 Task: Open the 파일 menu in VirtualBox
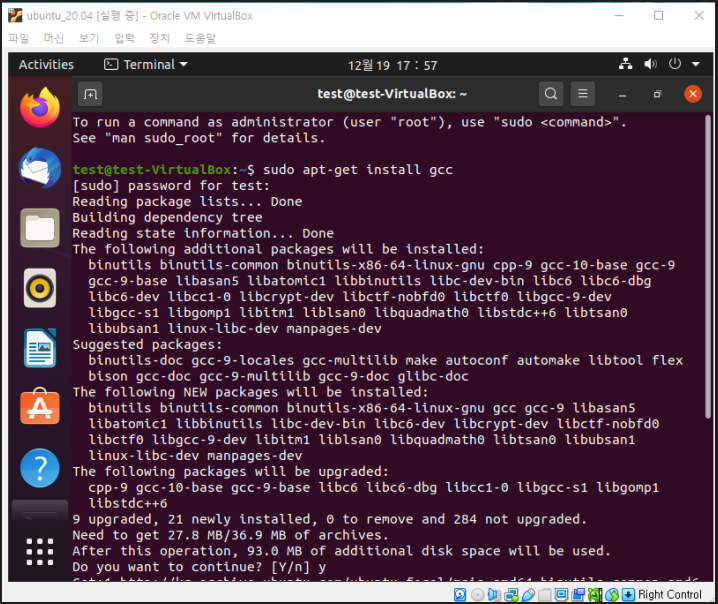coord(19,38)
